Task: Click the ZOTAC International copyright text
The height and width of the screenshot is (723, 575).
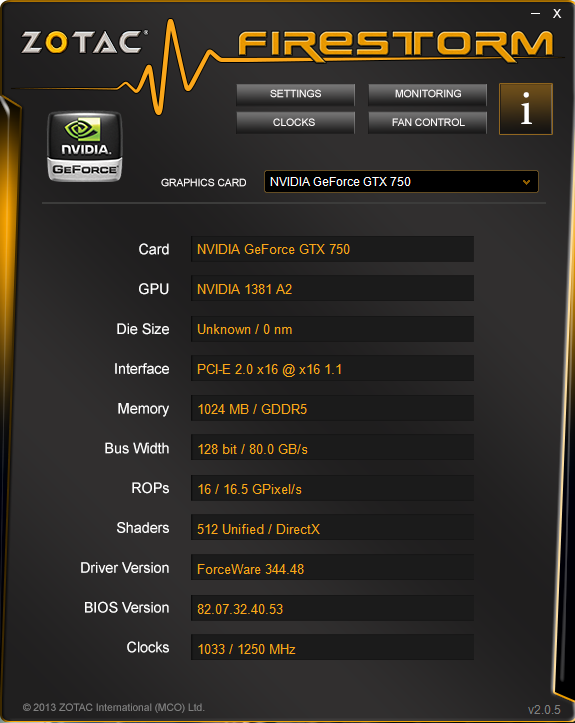Action: (x=113, y=707)
